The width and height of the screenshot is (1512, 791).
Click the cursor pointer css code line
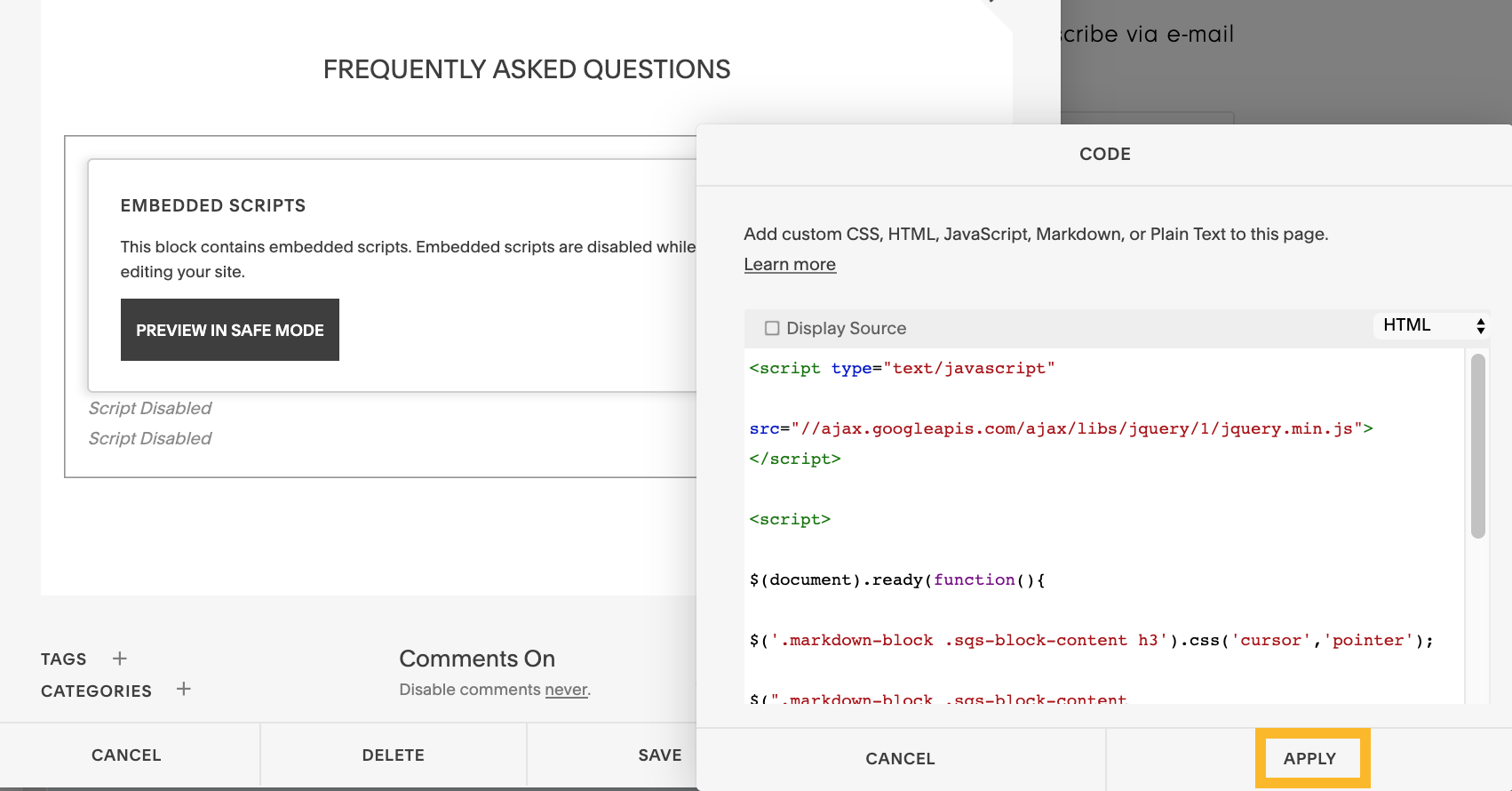(1092, 640)
